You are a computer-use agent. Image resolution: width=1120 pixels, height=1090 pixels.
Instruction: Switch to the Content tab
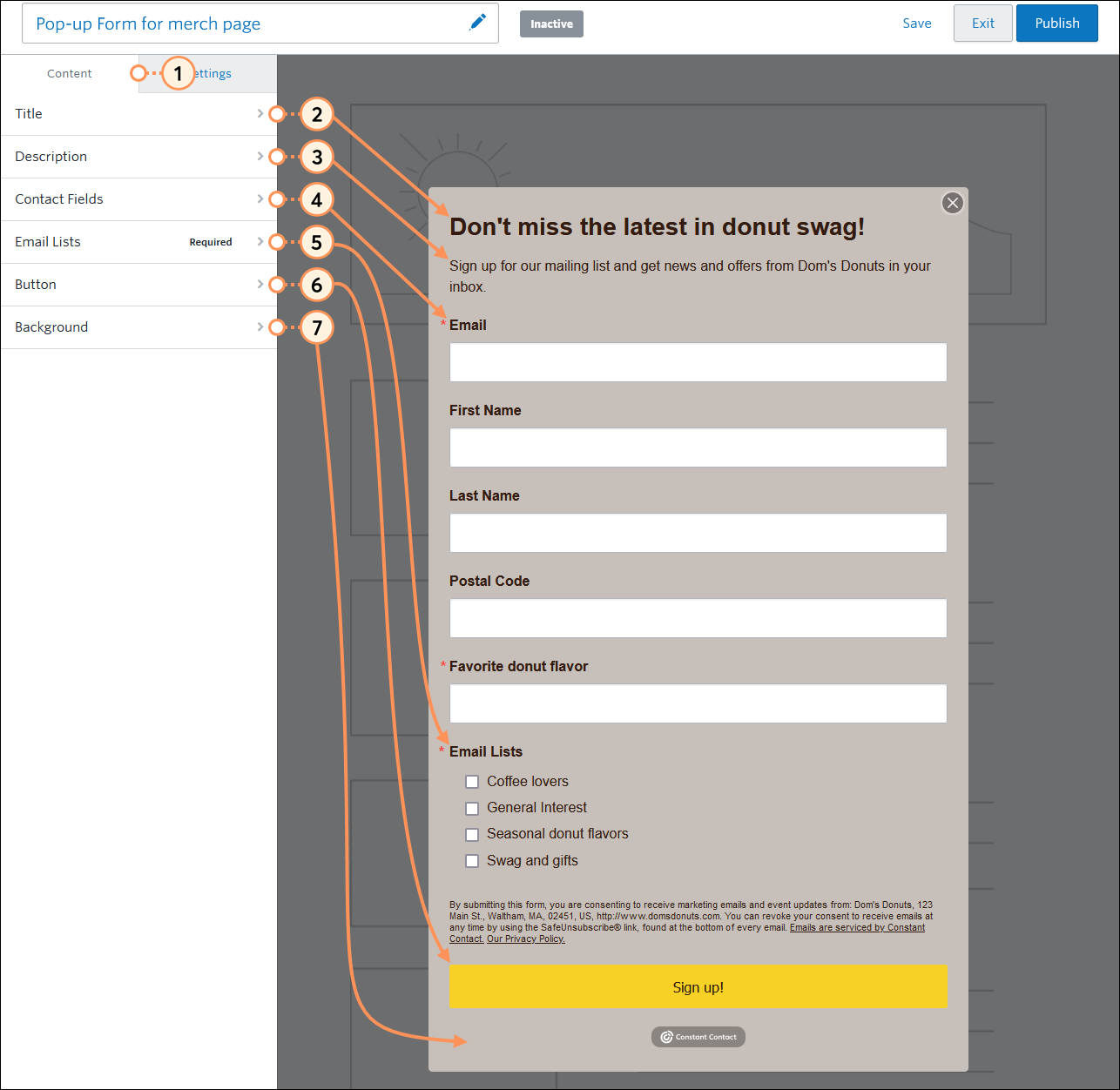pos(70,74)
